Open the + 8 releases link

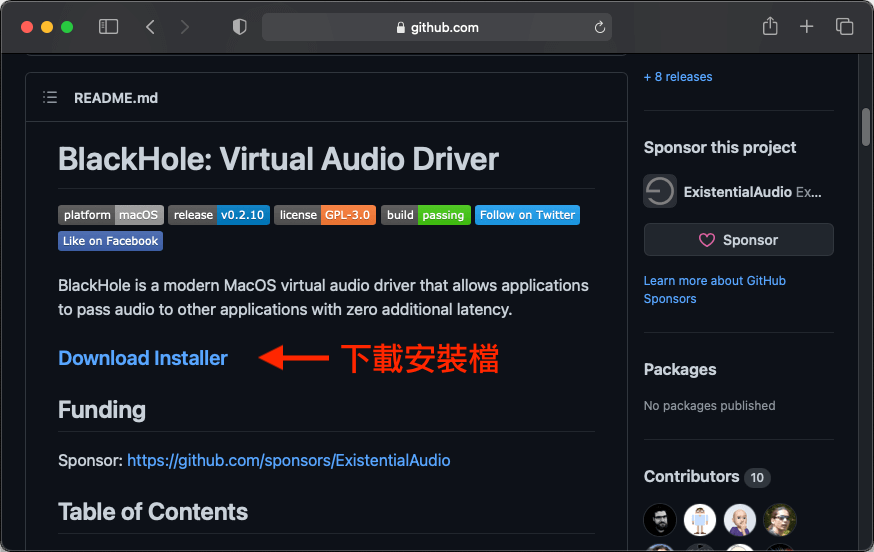point(678,77)
